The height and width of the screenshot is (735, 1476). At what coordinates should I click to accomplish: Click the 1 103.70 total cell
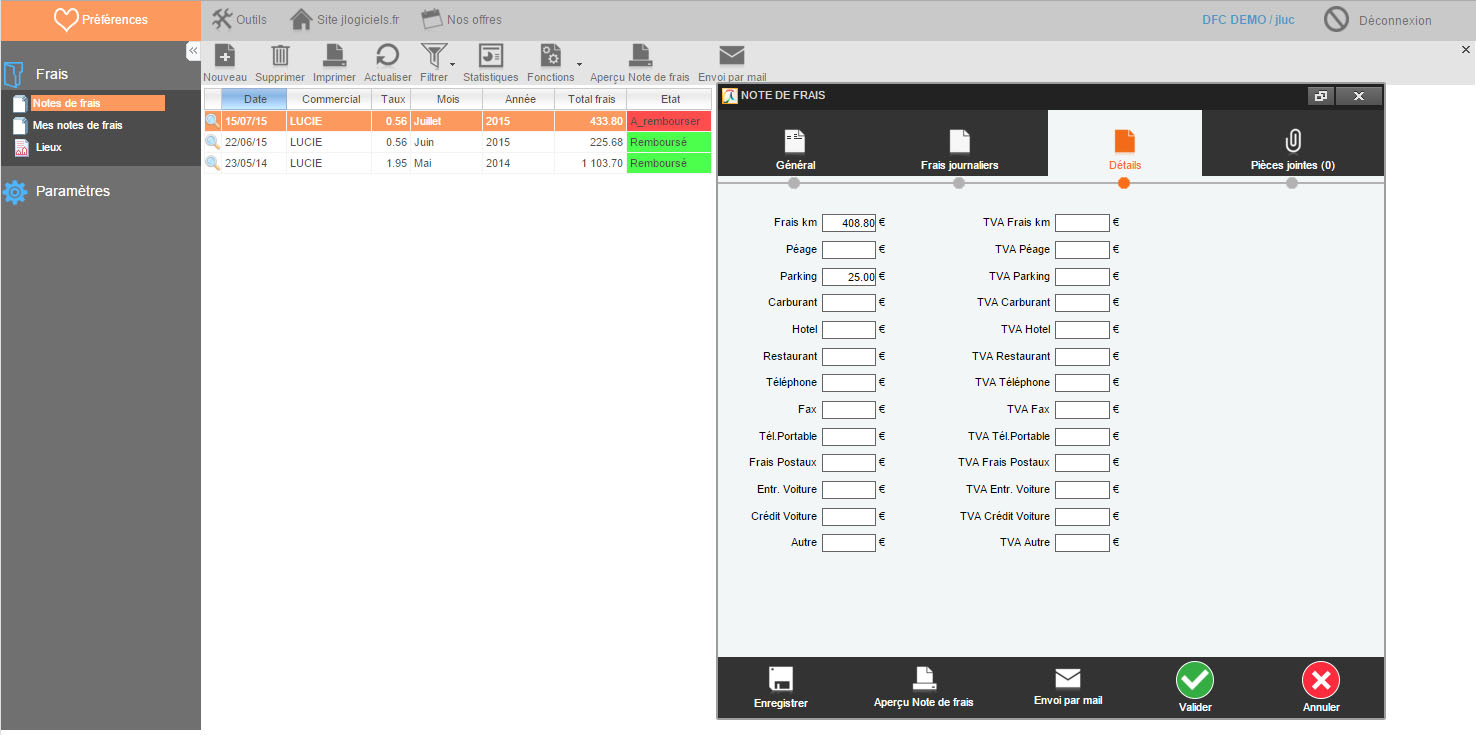click(590, 163)
